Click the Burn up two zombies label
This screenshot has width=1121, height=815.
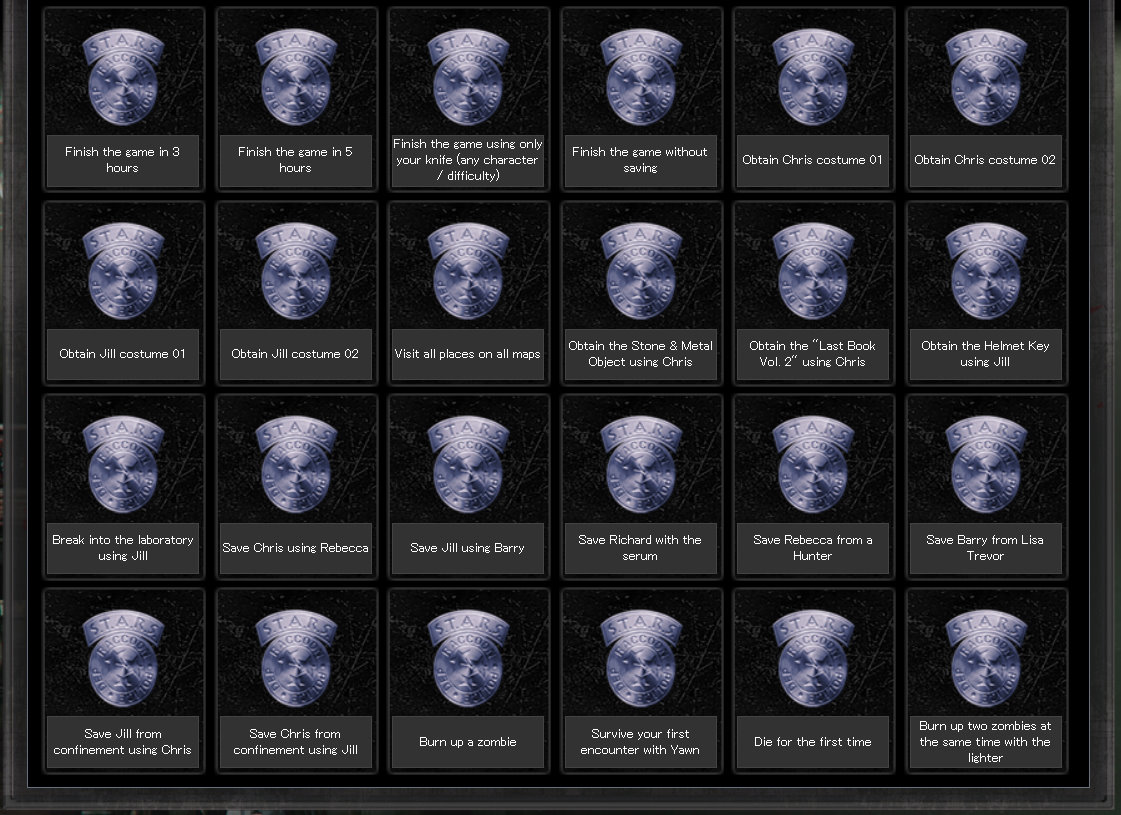click(x=985, y=742)
